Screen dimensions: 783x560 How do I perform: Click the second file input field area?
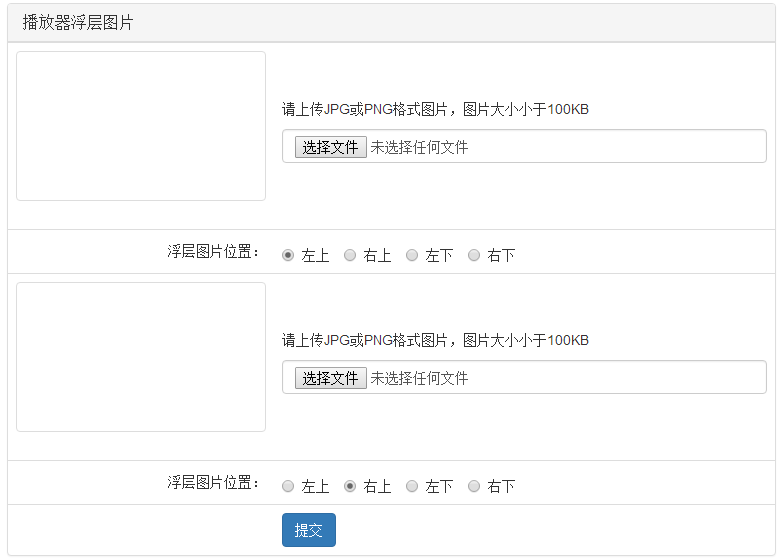(524, 377)
